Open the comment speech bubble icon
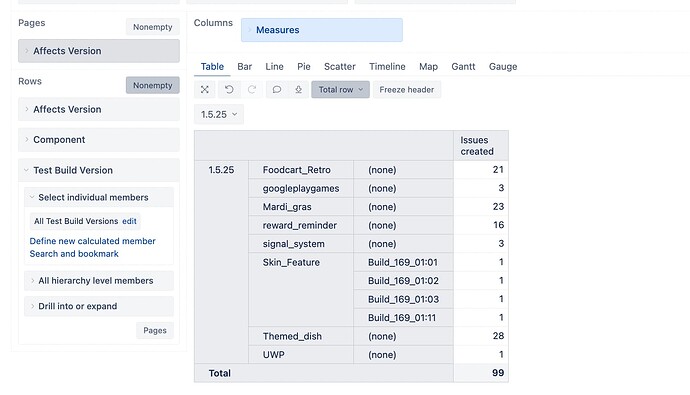 [x=276, y=89]
